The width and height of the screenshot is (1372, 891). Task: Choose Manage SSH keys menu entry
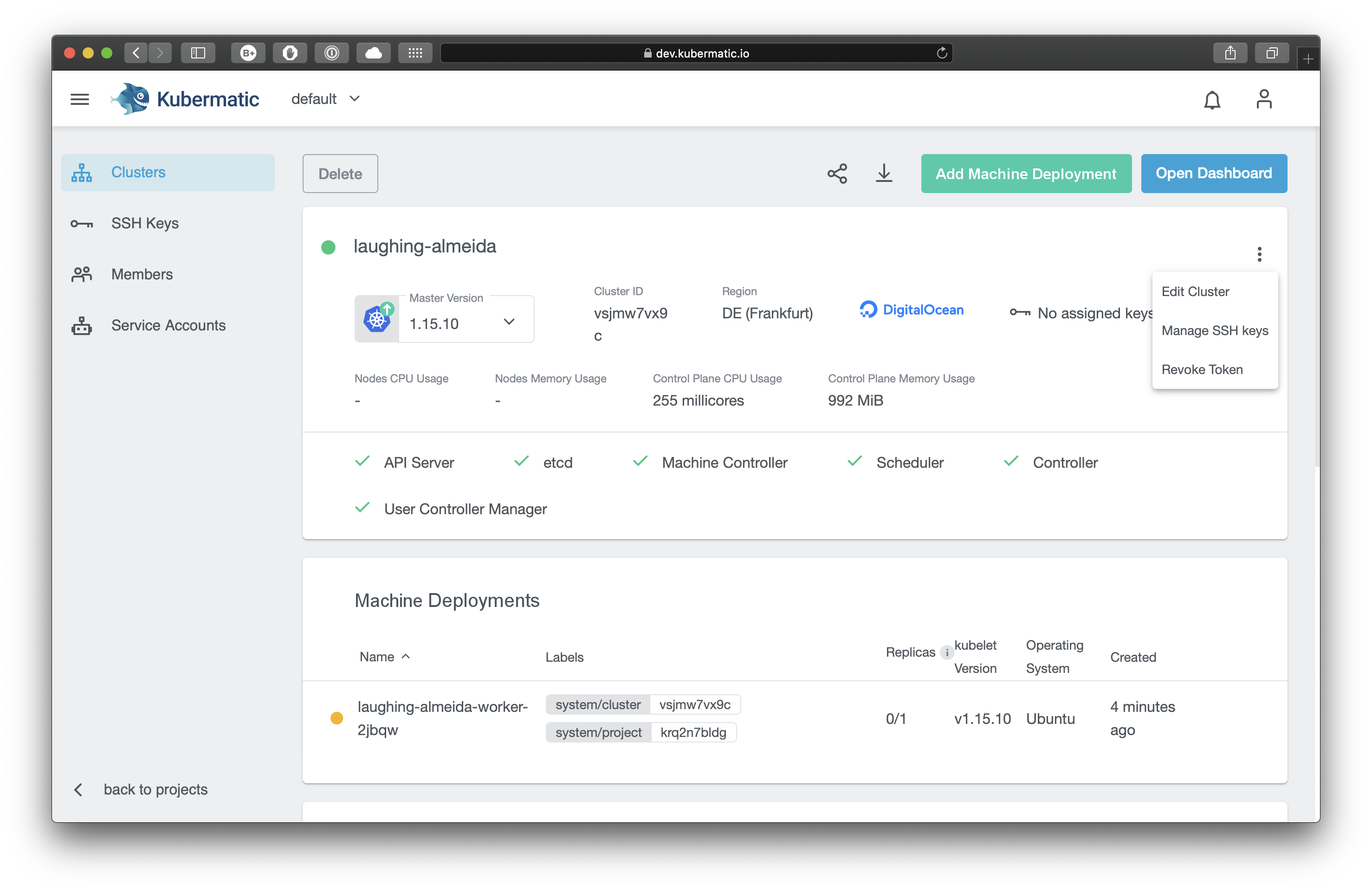tap(1215, 330)
